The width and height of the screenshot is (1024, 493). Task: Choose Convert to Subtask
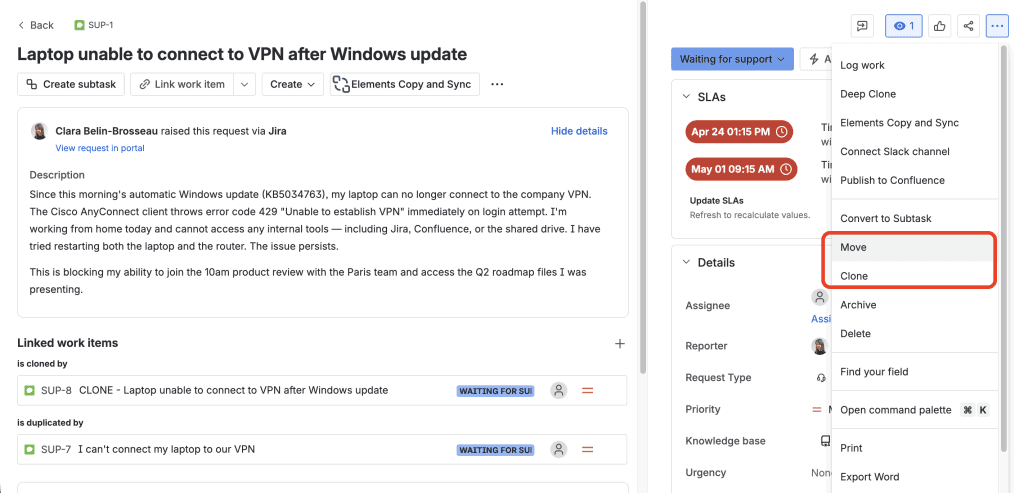[916, 218]
